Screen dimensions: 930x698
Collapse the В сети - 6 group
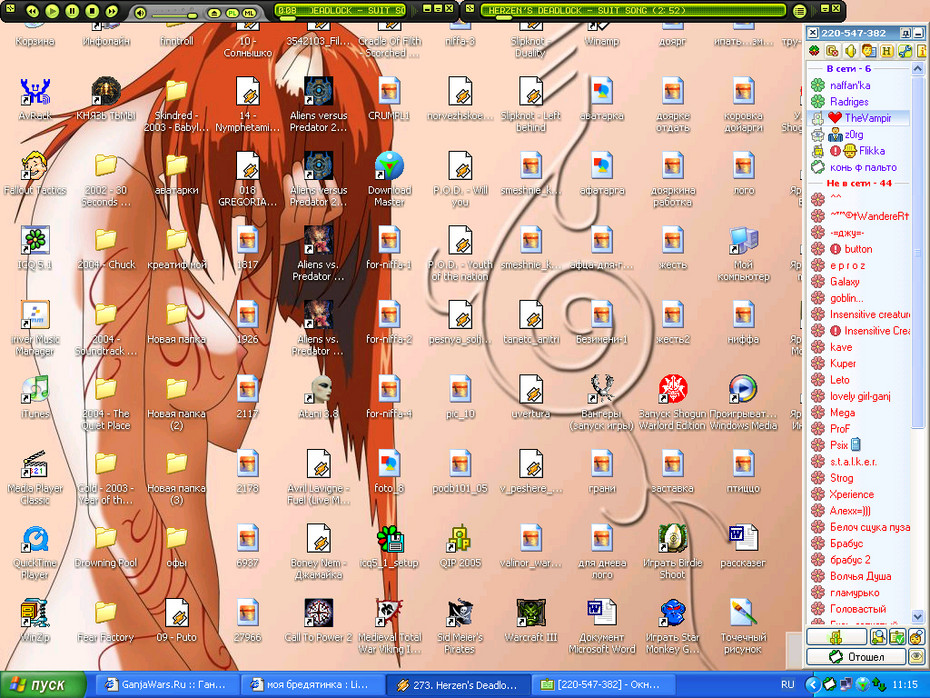849,69
